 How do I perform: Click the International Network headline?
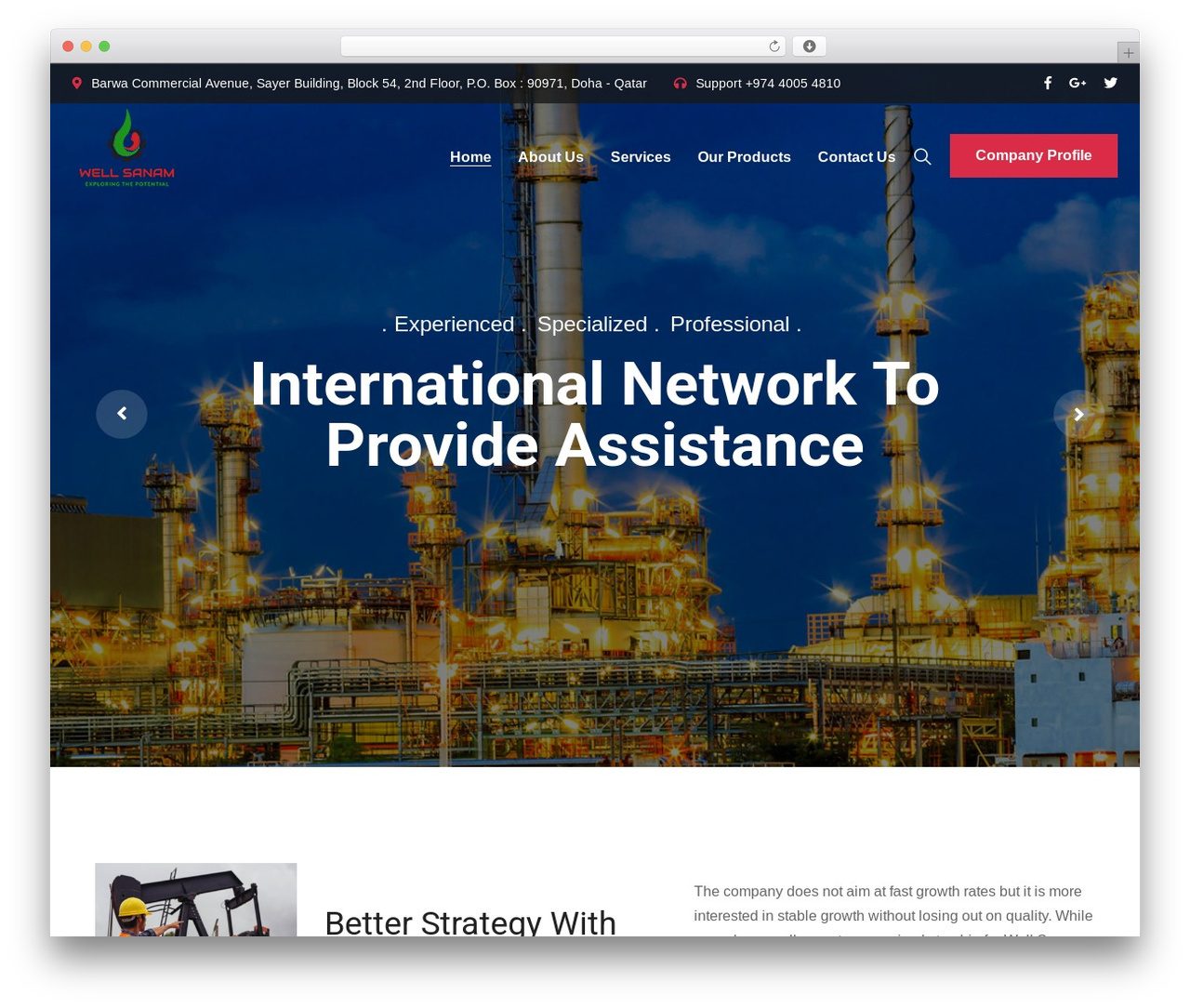click(x=595, y=414)
